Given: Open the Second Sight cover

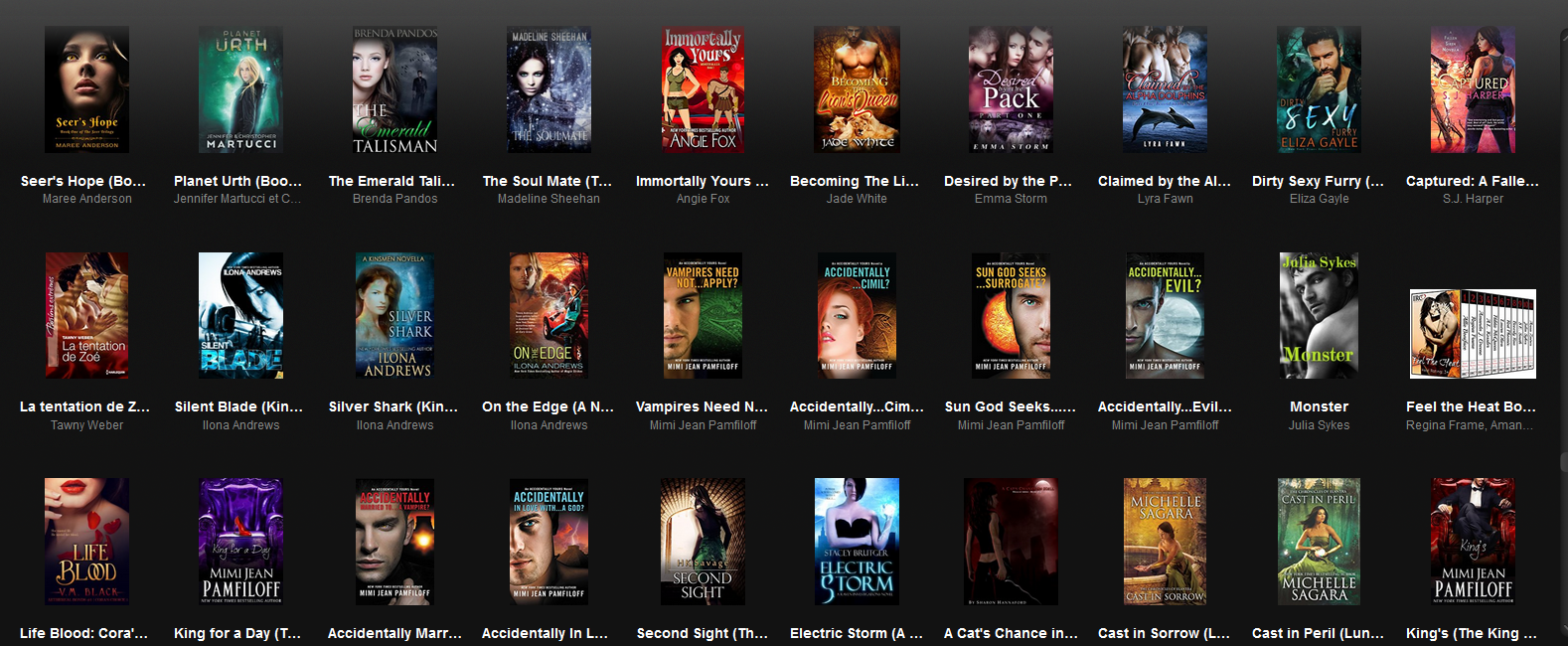Looking at the screenshot, I should 703,541.
